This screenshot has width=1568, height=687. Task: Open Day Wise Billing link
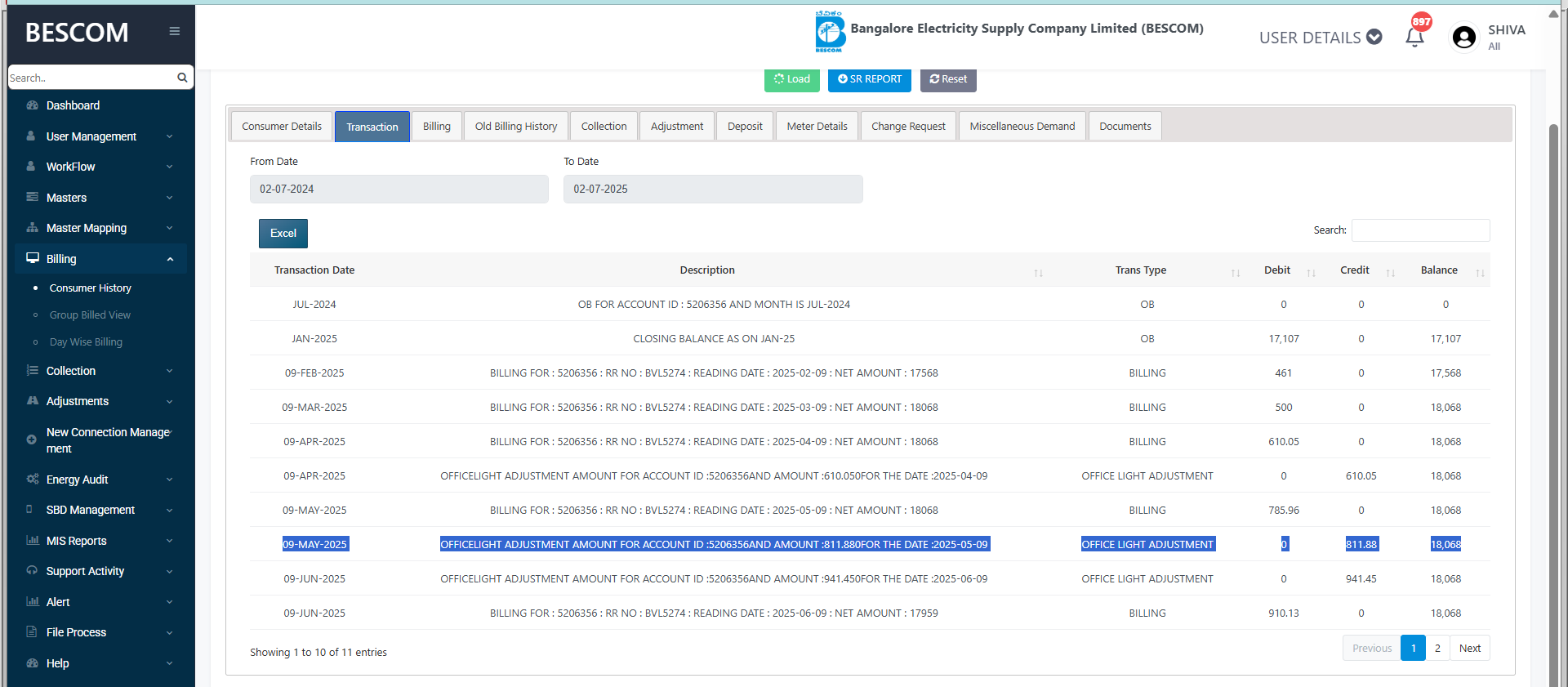86,341
